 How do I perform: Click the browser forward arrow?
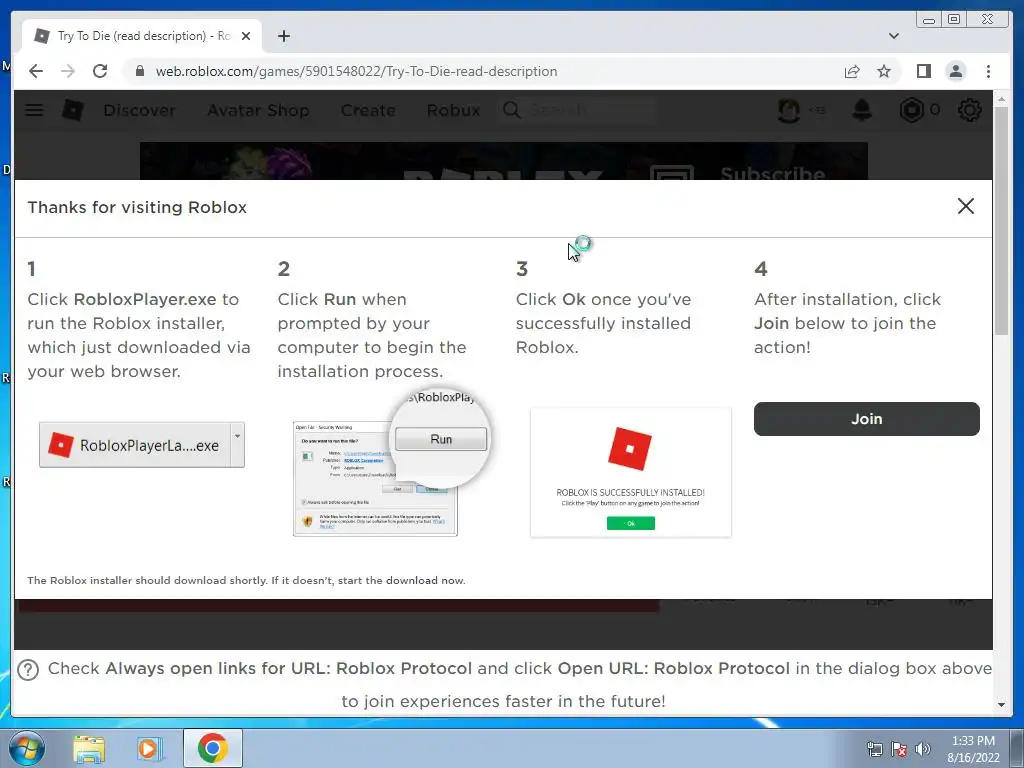(68, 71)
